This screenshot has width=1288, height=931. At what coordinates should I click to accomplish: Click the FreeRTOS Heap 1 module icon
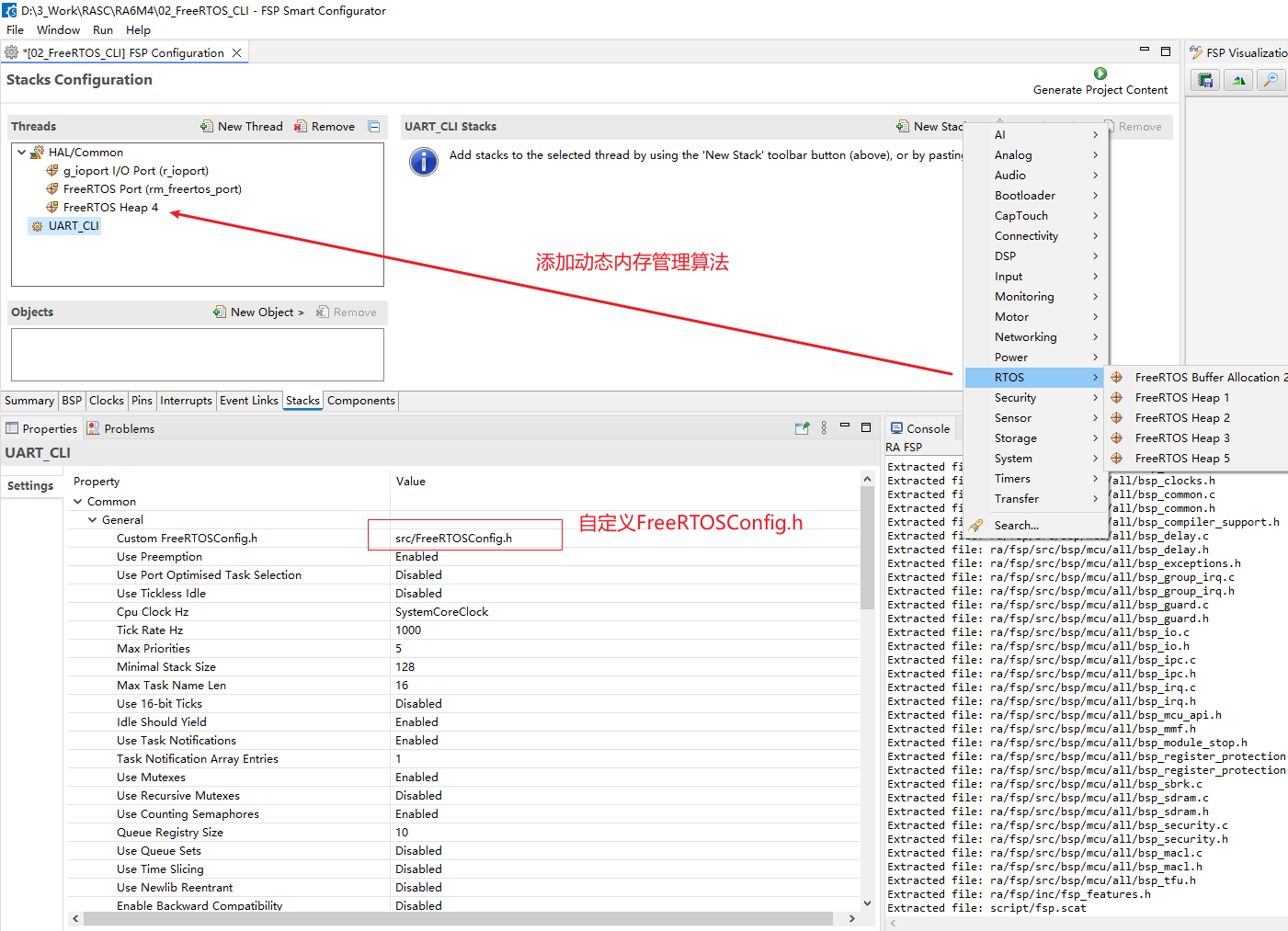(x=1117, y=398)
